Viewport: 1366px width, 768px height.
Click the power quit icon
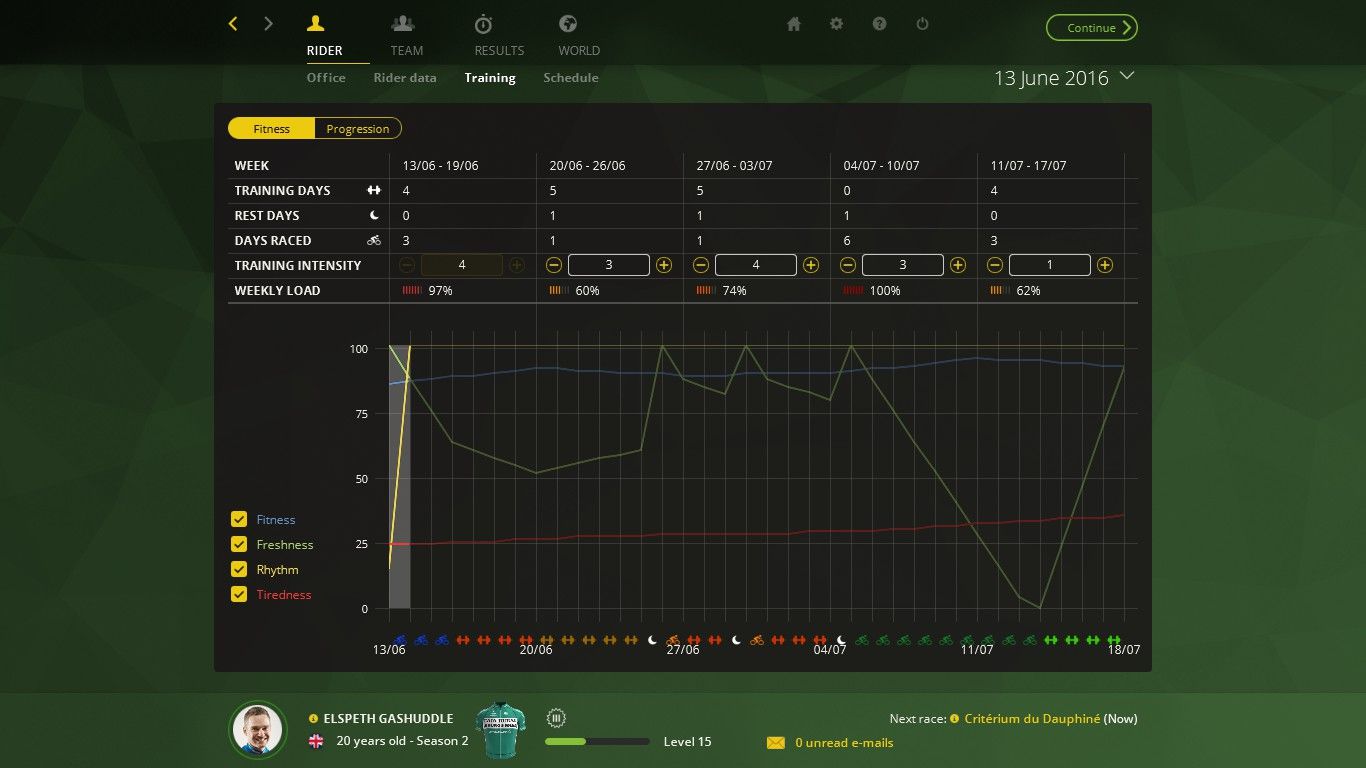coord(923,24)
